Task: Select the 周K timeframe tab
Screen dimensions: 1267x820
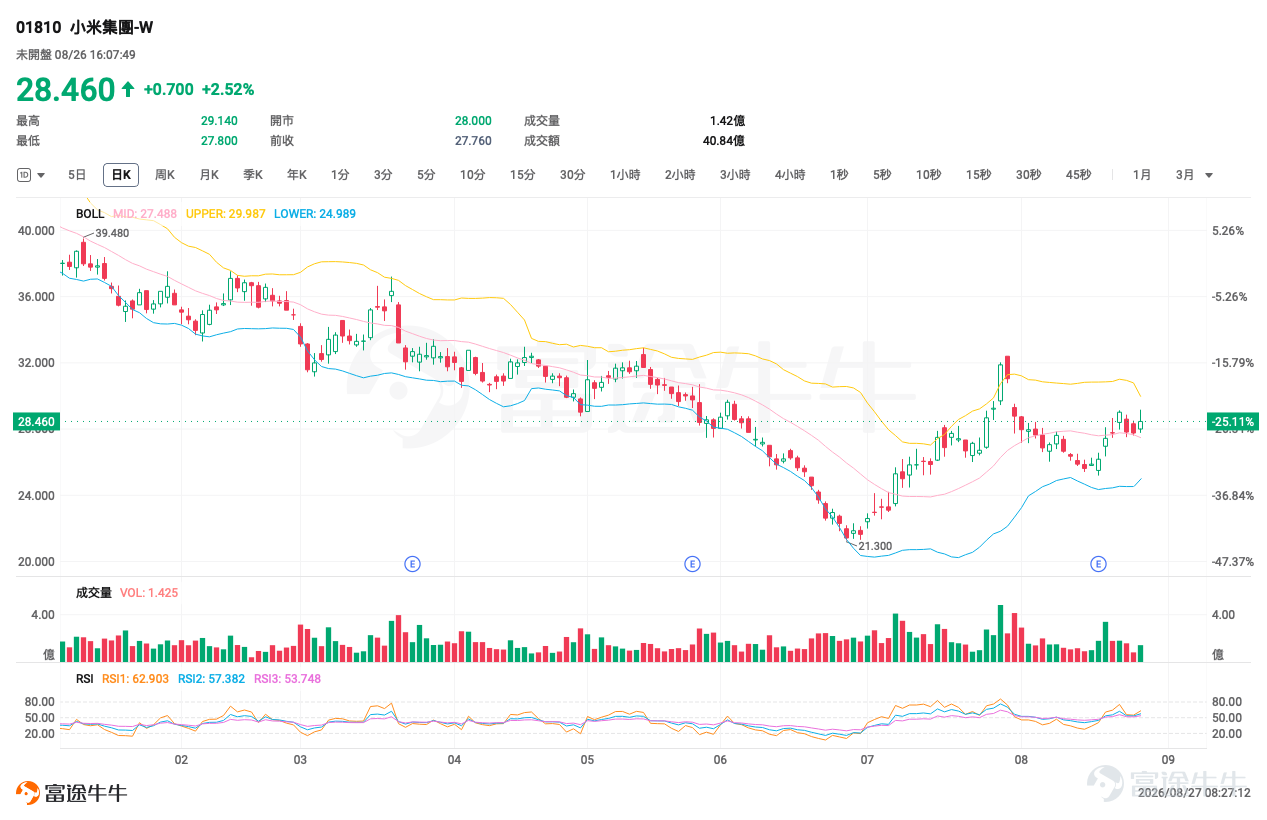Action: (x=165, y=175)
